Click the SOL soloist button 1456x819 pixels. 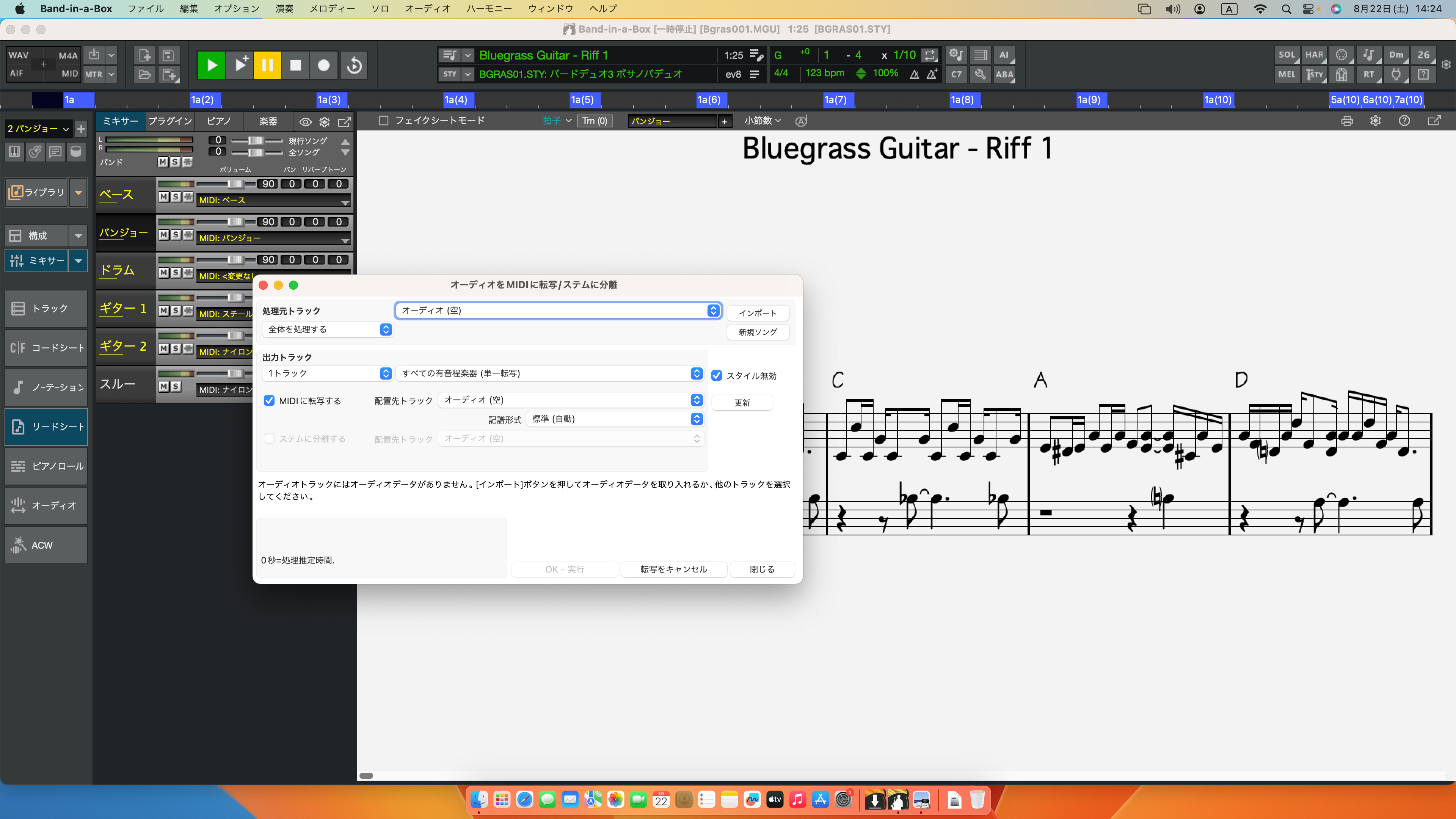[1287, 55]
